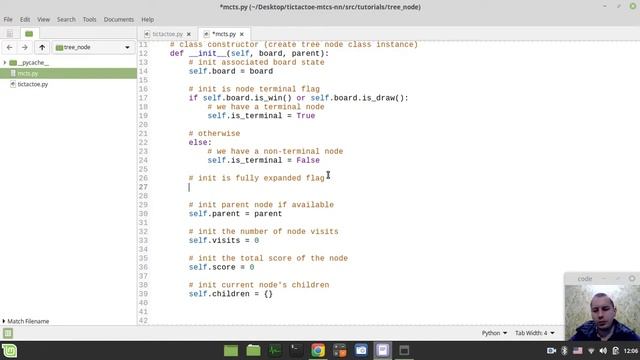Toggle side pane icon in status bar
Image resolution: width=640 pixels, height=360 pixels.
coord(8,333)
